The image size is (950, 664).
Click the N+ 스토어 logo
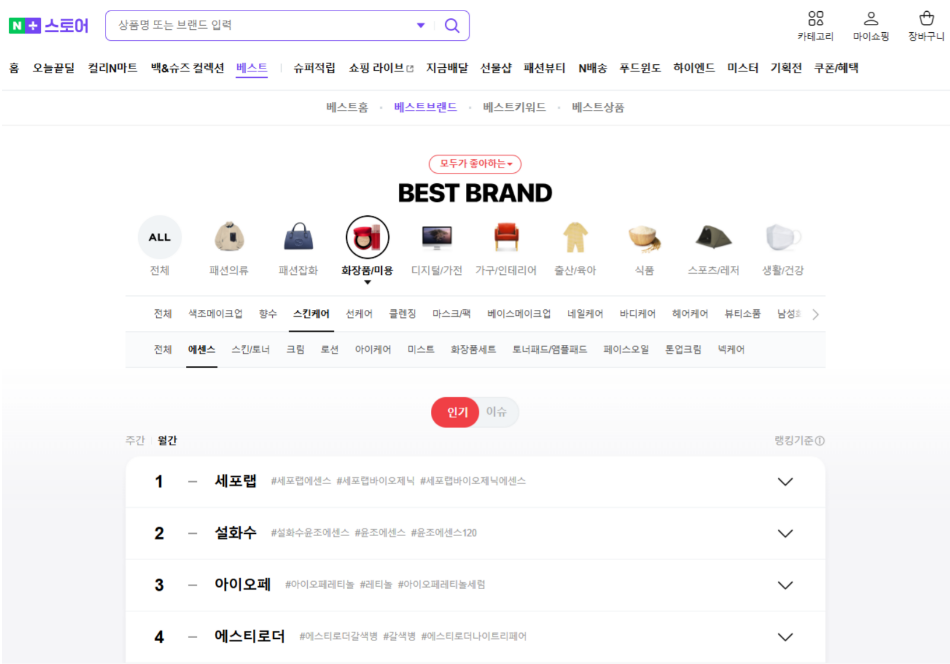point(48,25)
